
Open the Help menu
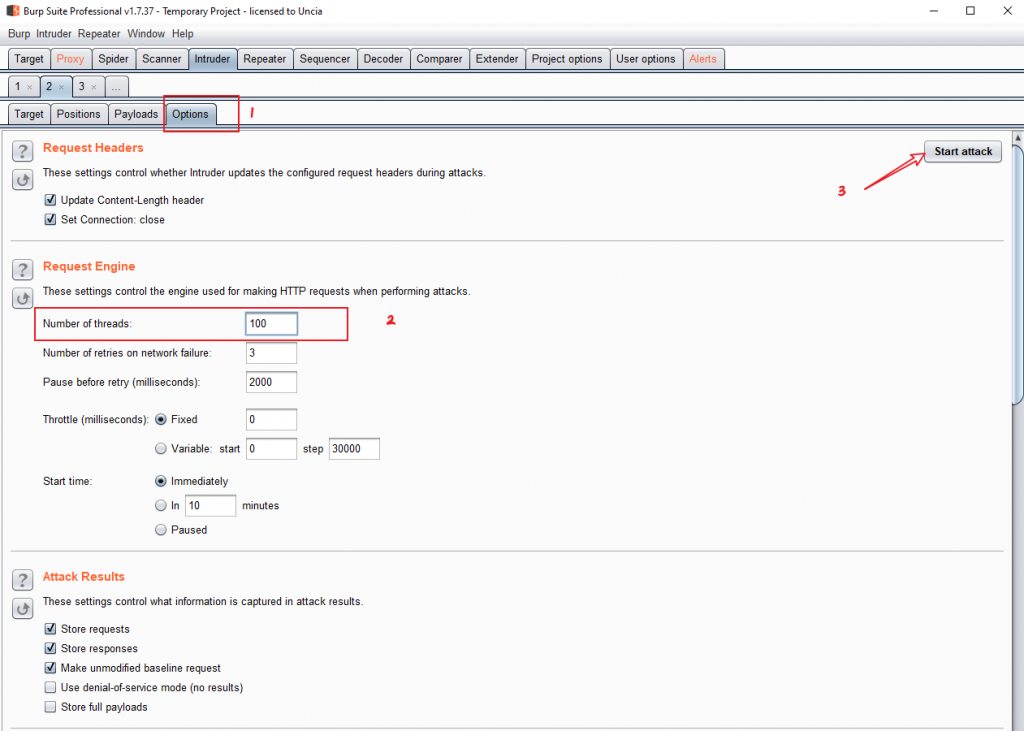(x=183, y=33)
